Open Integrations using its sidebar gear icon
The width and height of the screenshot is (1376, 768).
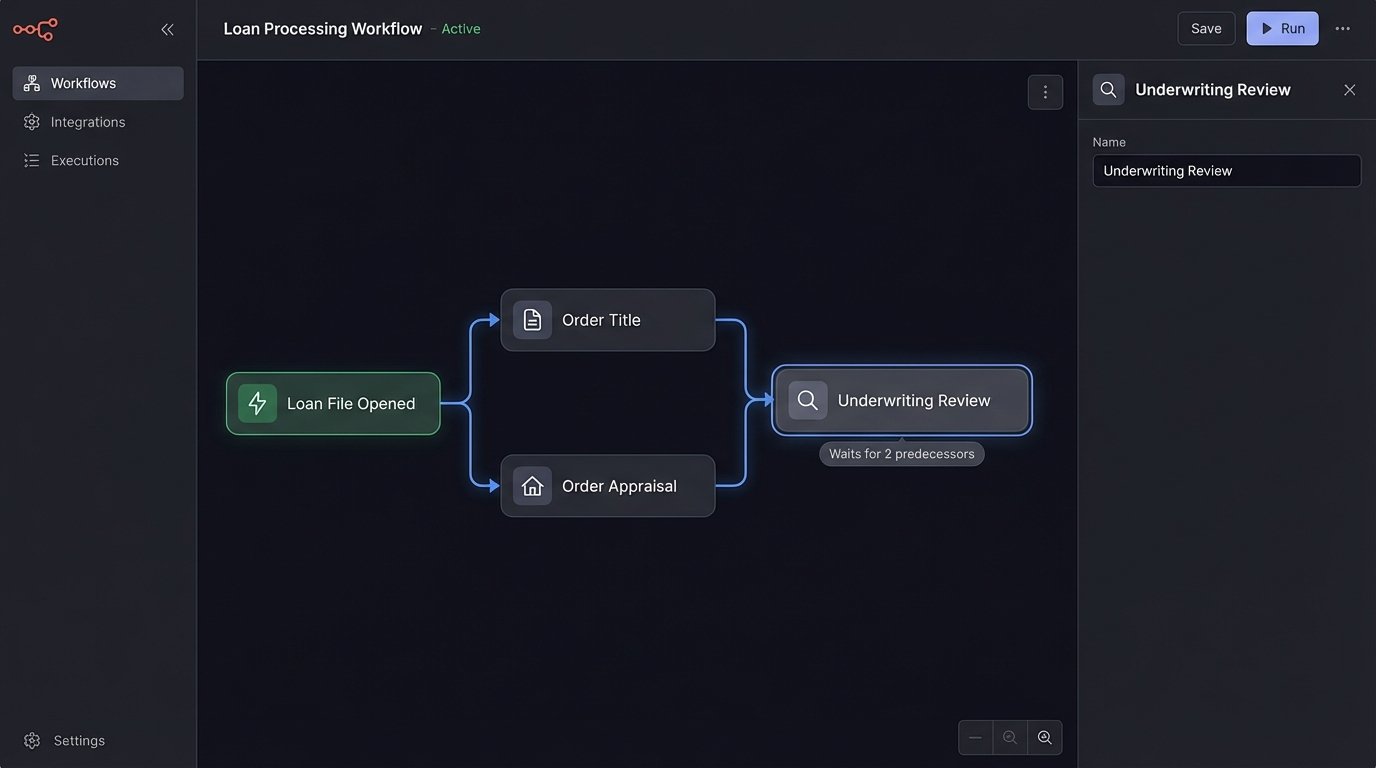point(29,121)
